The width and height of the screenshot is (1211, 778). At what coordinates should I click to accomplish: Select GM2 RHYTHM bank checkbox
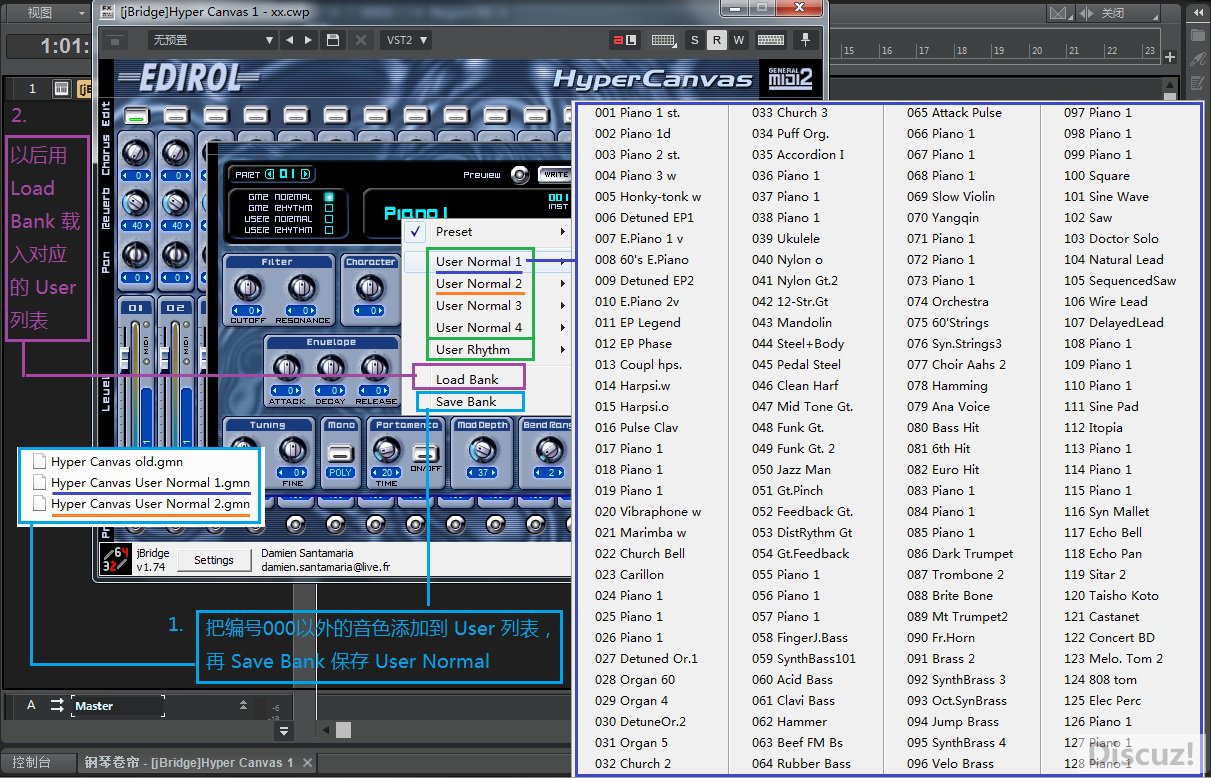330,208
